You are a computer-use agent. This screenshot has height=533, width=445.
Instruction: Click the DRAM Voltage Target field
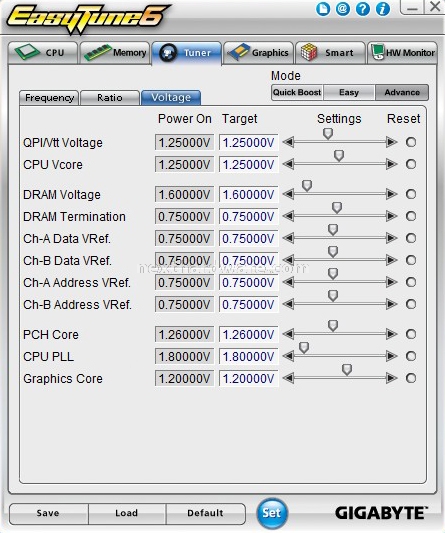pos(249,194)
